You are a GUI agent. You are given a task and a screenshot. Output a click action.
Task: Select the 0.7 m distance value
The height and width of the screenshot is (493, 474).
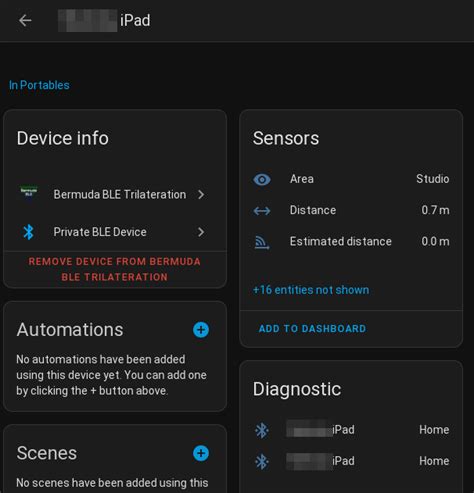point(435,210)
